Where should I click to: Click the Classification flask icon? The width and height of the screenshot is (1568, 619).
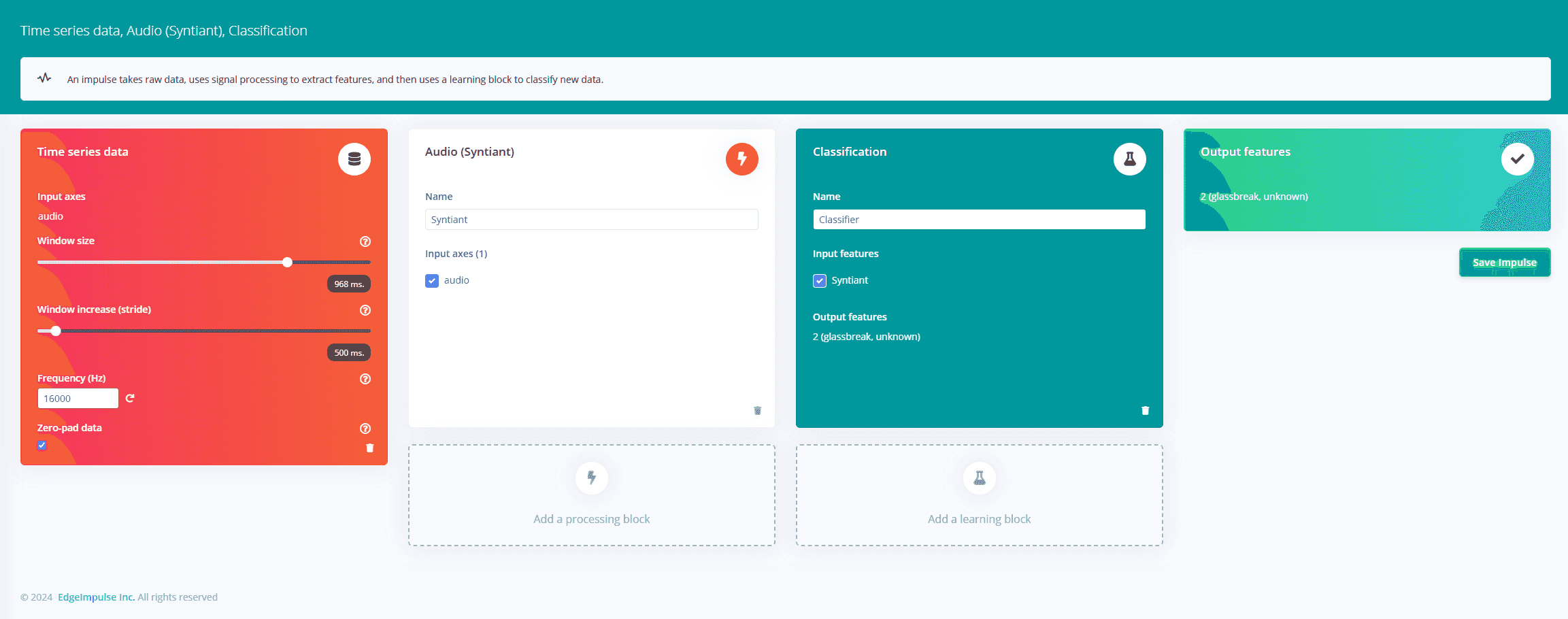[x=1129, y=159]
